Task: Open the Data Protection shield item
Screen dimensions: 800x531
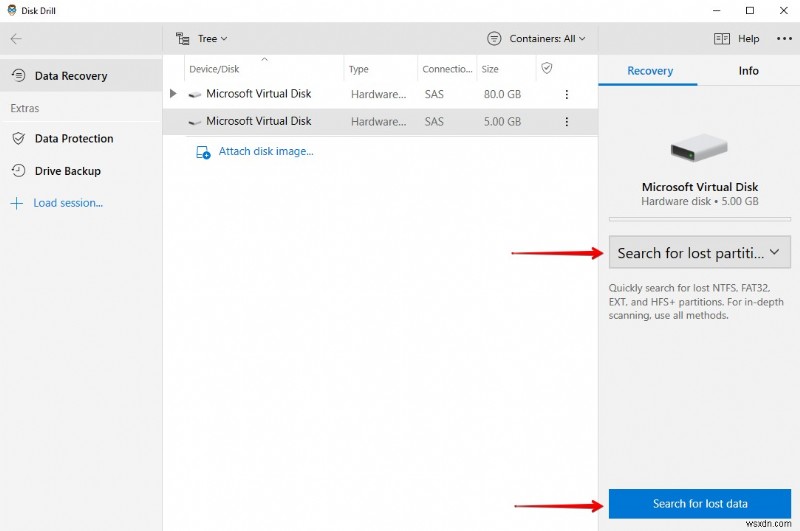Action: click(x=73, y=139)
